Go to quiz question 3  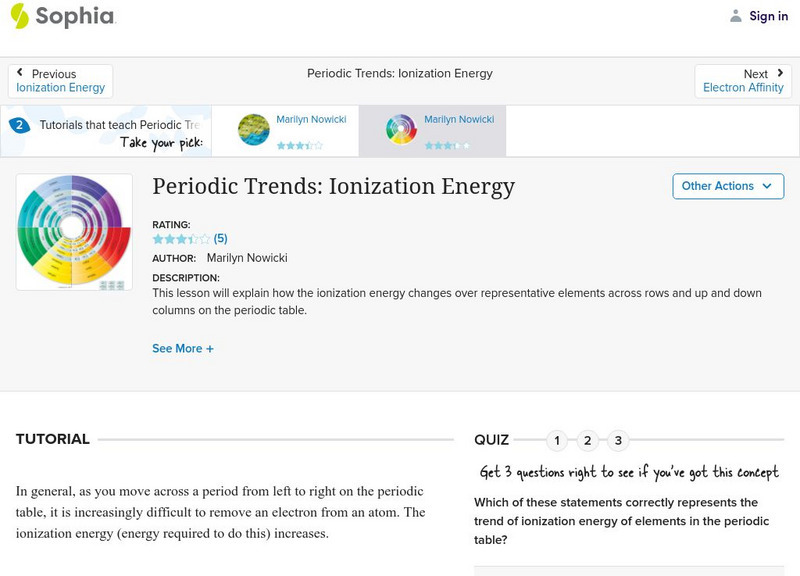(619, 441)
